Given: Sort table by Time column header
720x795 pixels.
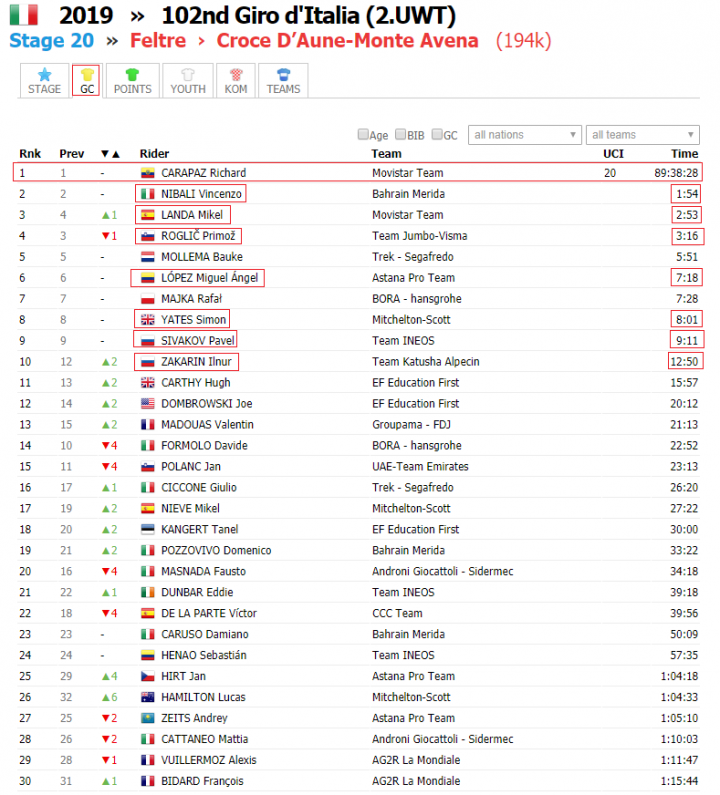Looking at the screenshot, I should tap(684, 154).
